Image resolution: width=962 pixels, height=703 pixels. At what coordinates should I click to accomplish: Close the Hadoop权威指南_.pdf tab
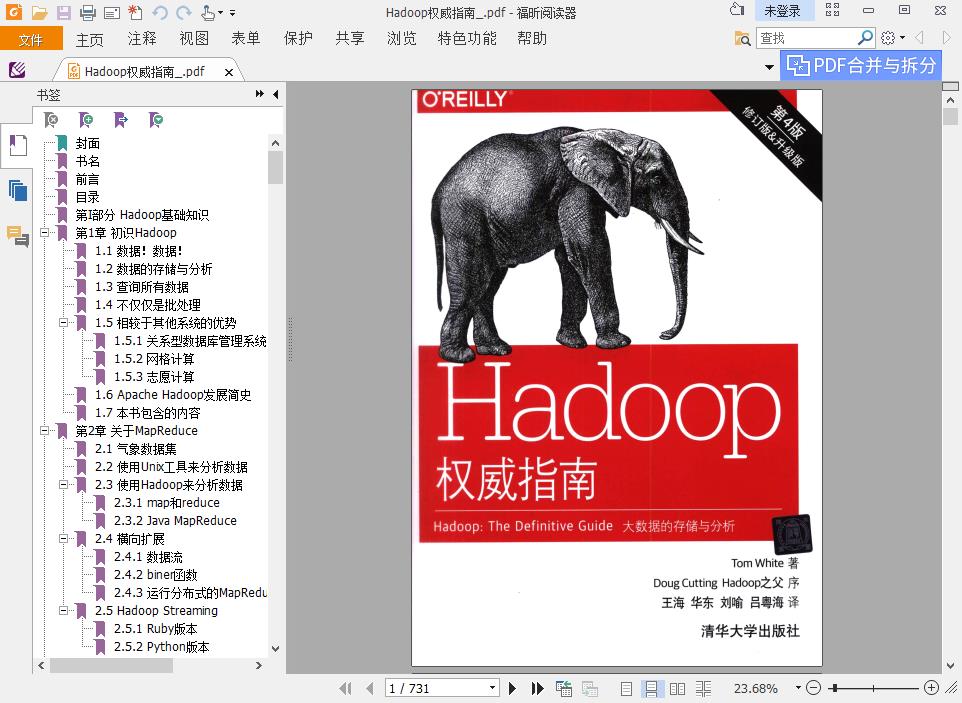coord(228,72)
